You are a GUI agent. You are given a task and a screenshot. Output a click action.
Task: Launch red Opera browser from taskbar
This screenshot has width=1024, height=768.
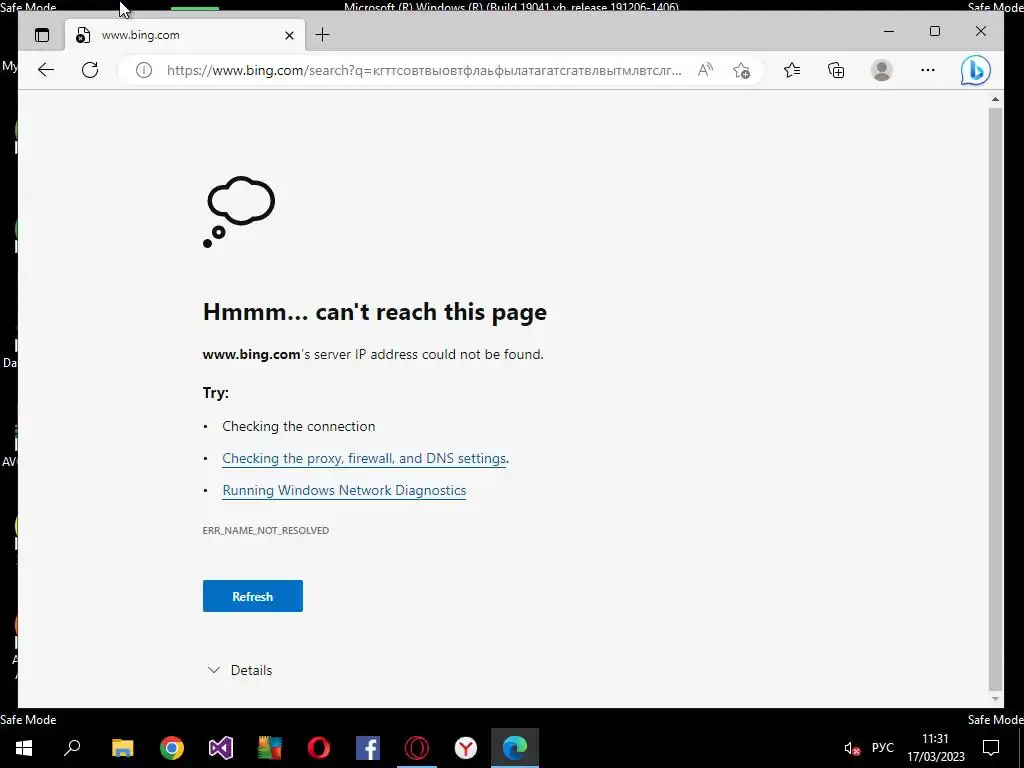(319, 748)
